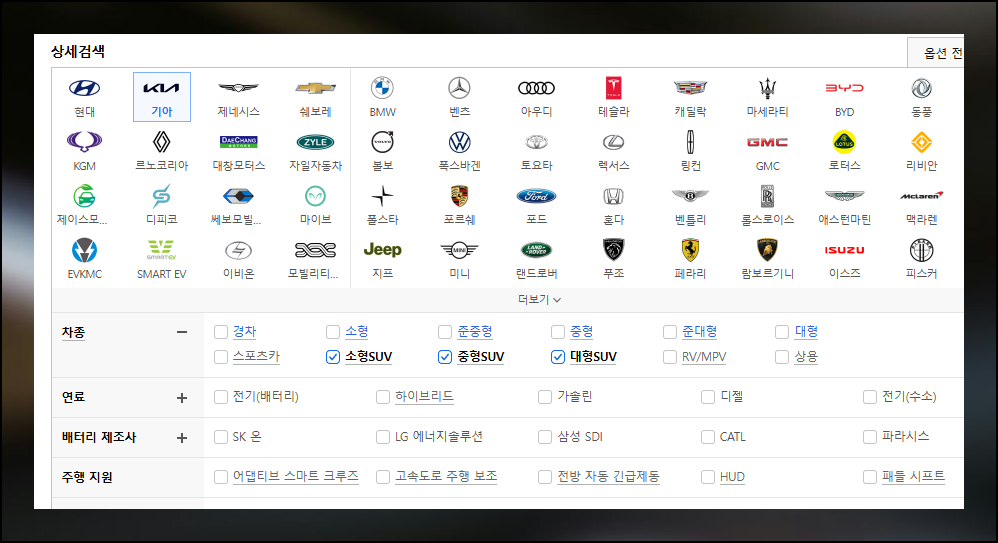The height and width of the screenshot is (543, 998).
Task: Select the Land Rover (랜드로버) logo
Action: click(537, 250)
